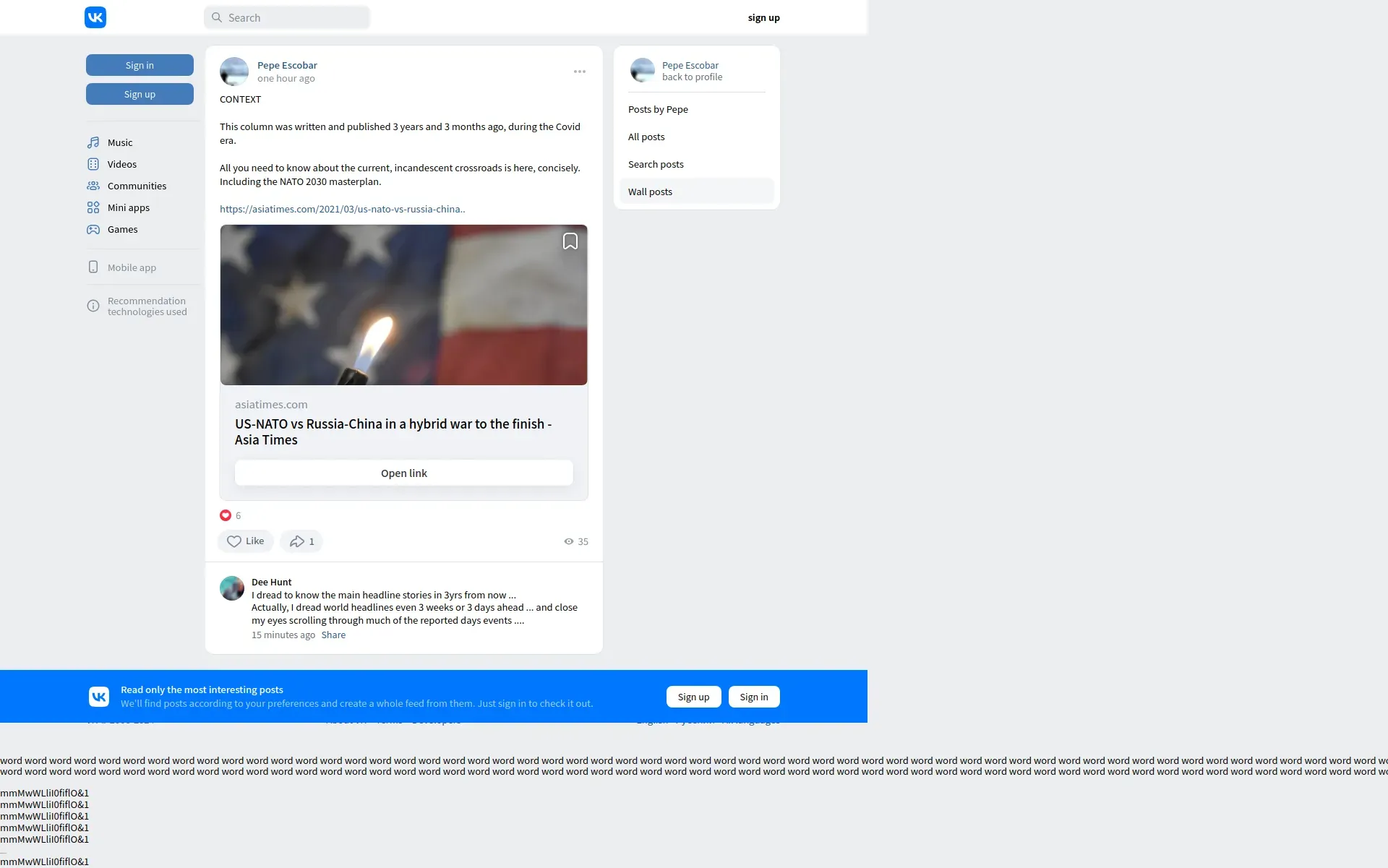The width and height of the screenshot is (1388, 868).
Task: Open Games icon in sidebar
Action: 93,229
